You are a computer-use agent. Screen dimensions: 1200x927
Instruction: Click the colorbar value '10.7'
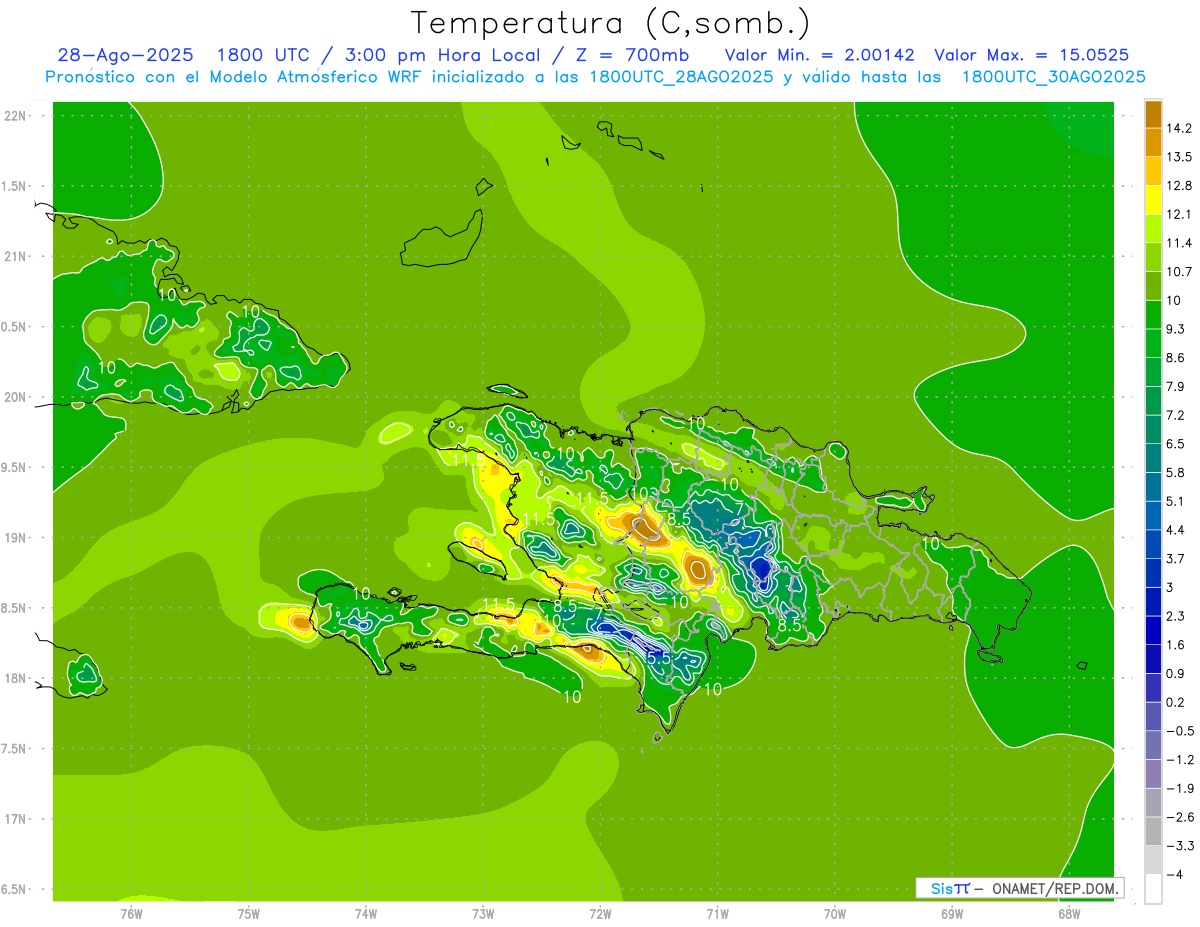click(1178, 272)
